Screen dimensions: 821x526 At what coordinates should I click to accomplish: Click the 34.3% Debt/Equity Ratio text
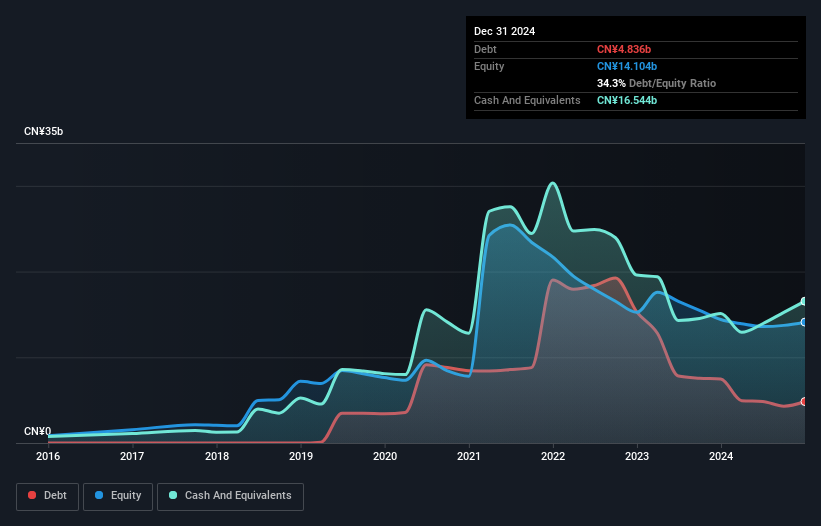tap(656, 83)
